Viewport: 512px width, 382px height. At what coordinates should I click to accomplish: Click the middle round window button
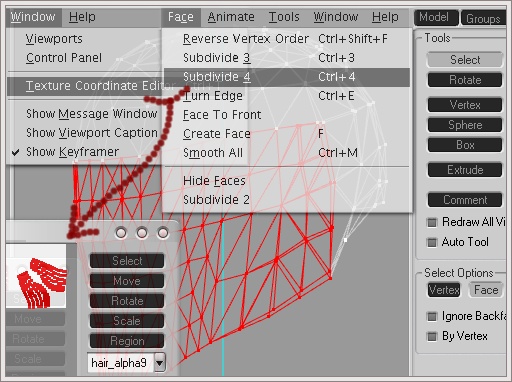coord(142,233)
